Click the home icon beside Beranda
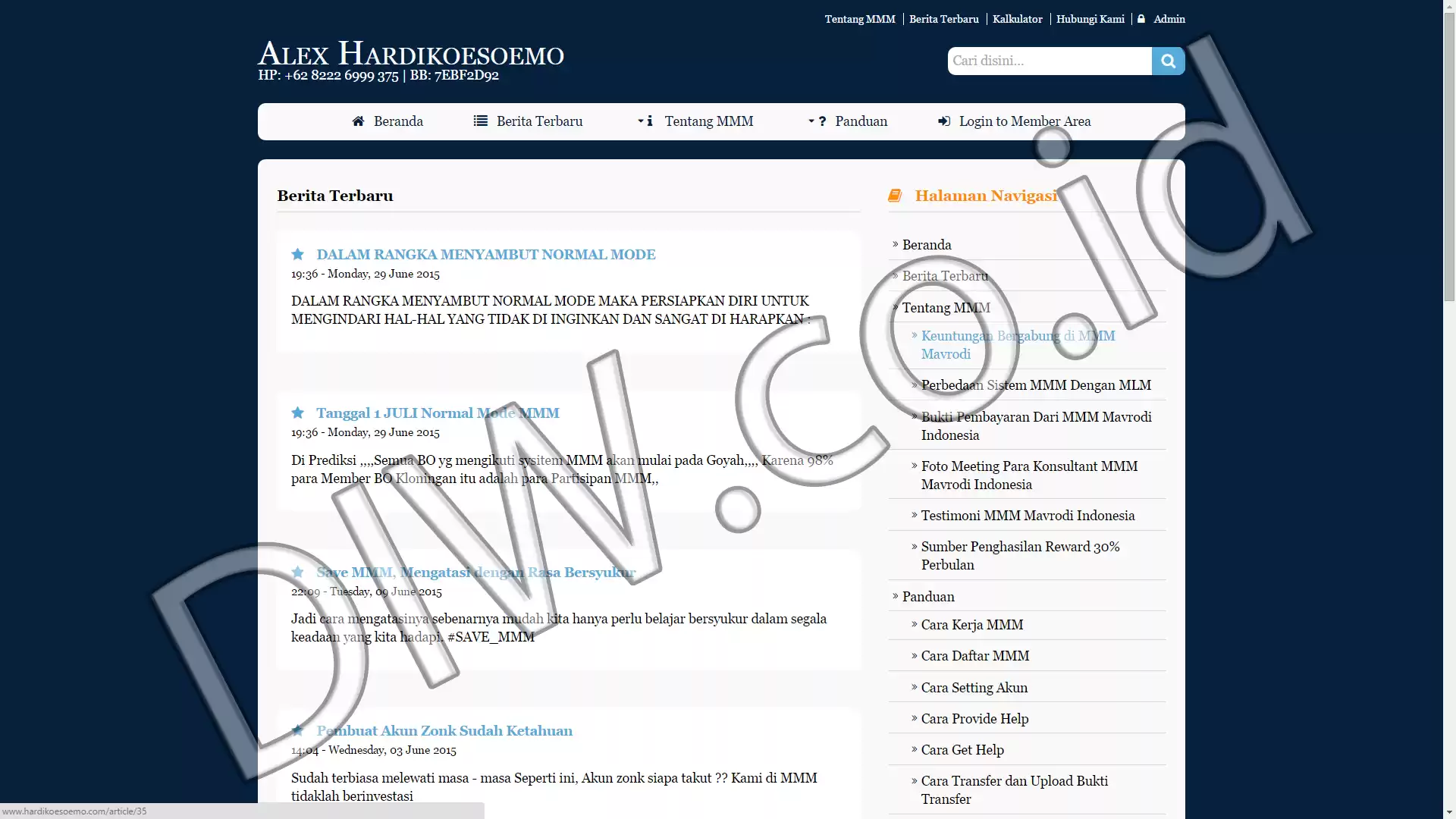1456x819 pixels. click(358, 121)
